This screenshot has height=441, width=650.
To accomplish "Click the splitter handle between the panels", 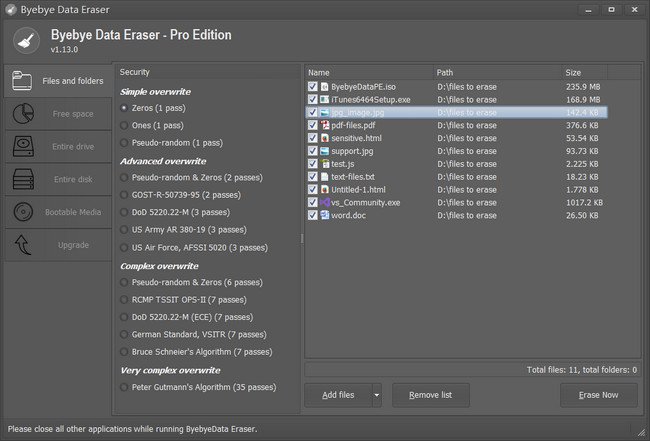I will click(x=302, y=238).
